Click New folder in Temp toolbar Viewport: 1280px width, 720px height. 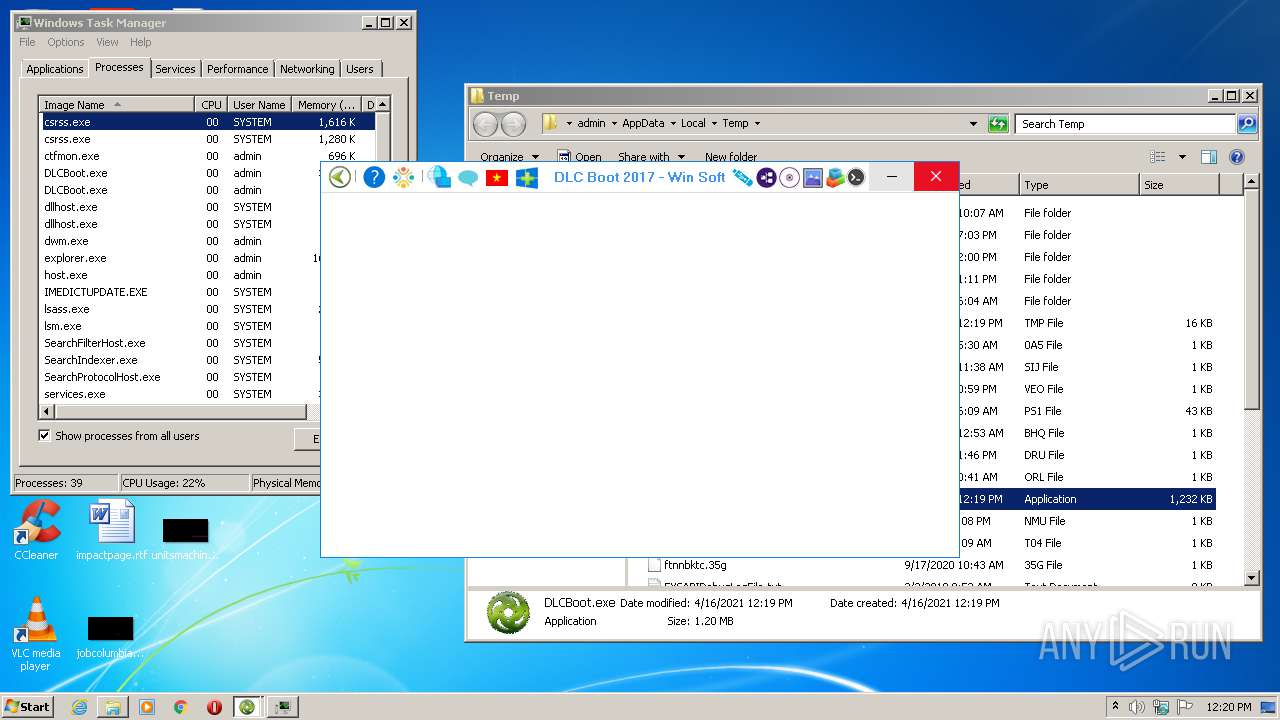pyautogui.click(x=731, y=157)
